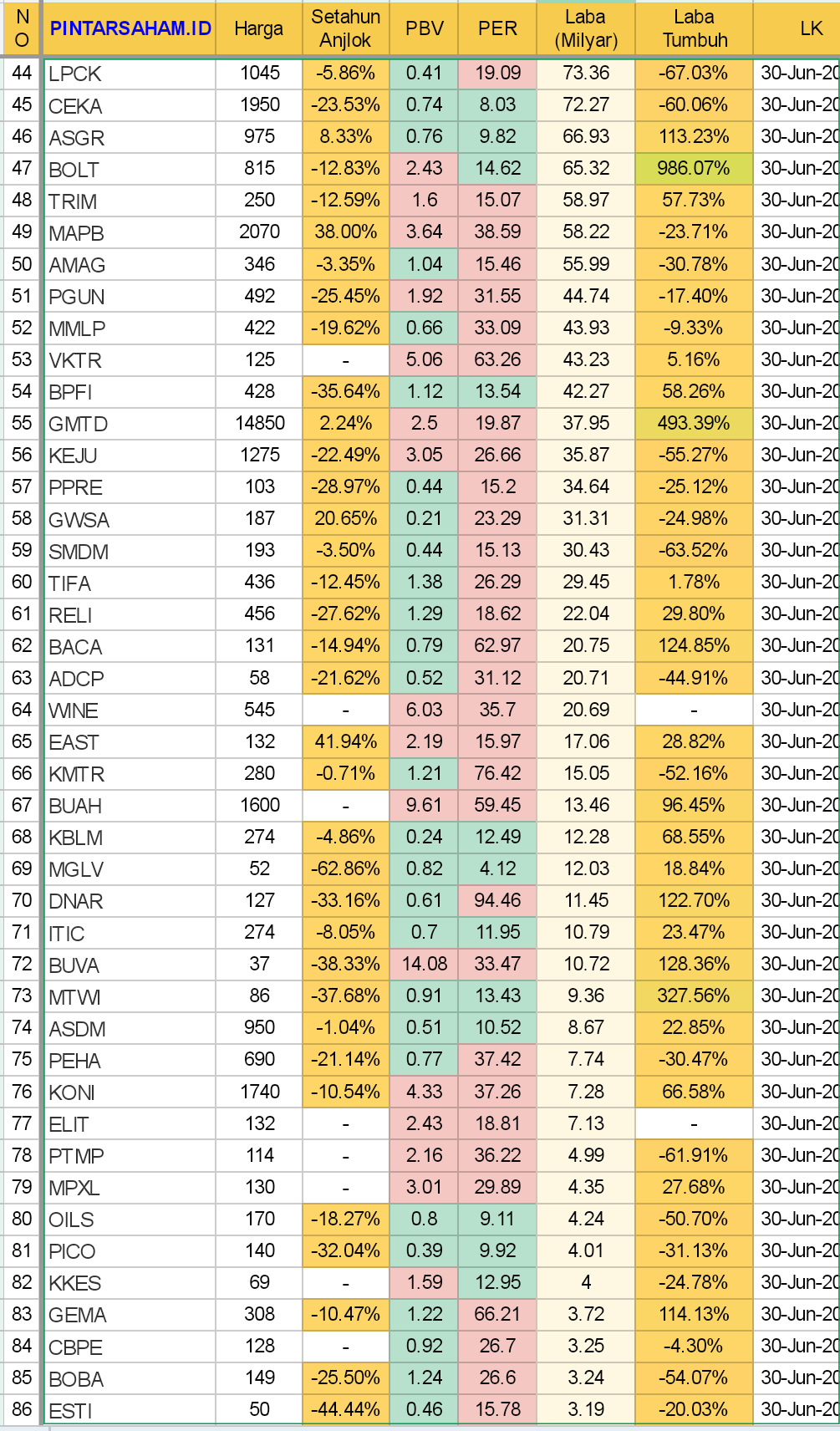Select the Setahun Anjlok column header
The image size is (840, 1431).
click(345, 28)
